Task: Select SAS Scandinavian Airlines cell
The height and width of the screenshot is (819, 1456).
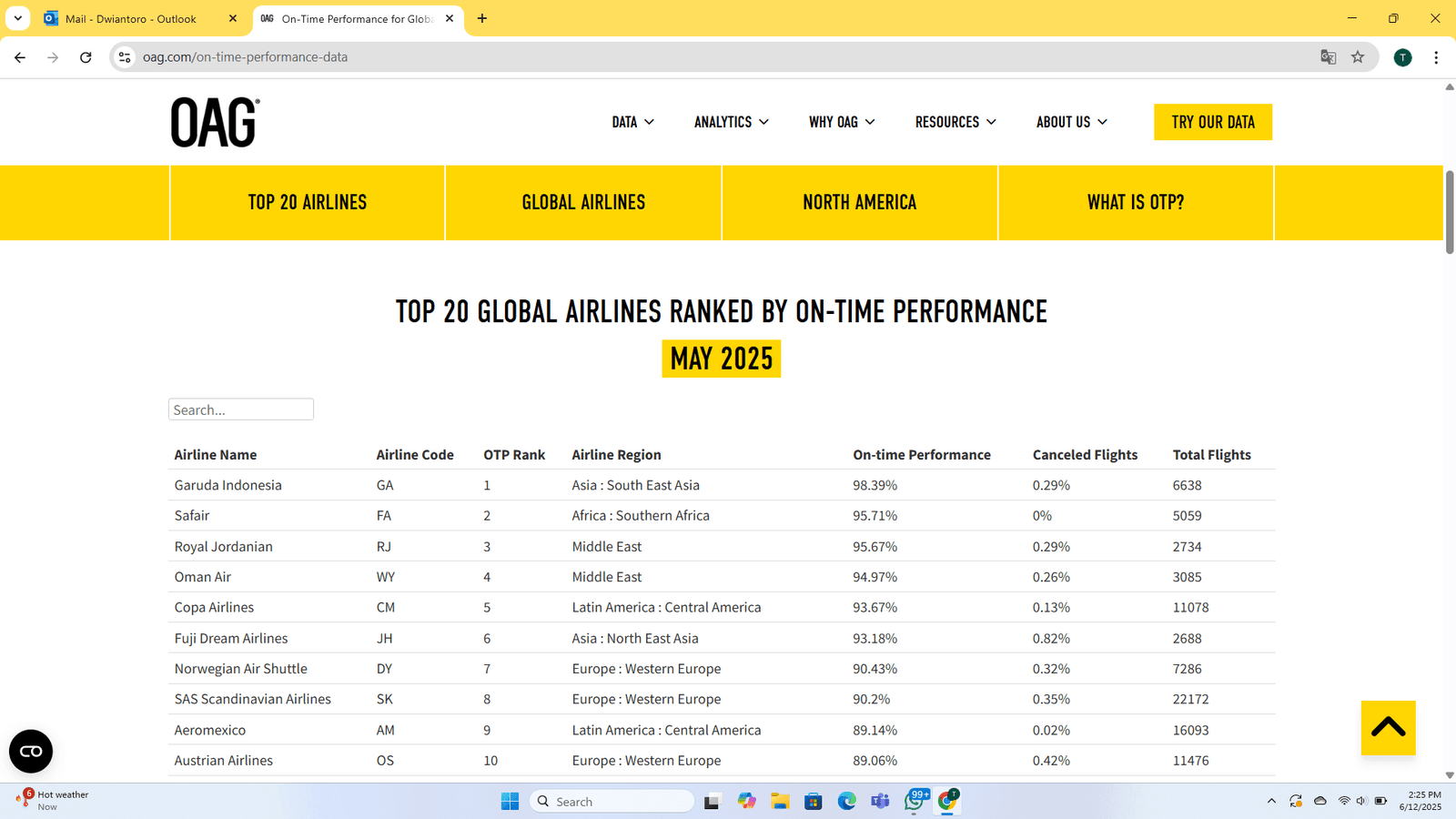Action: (x=253, y=699)
